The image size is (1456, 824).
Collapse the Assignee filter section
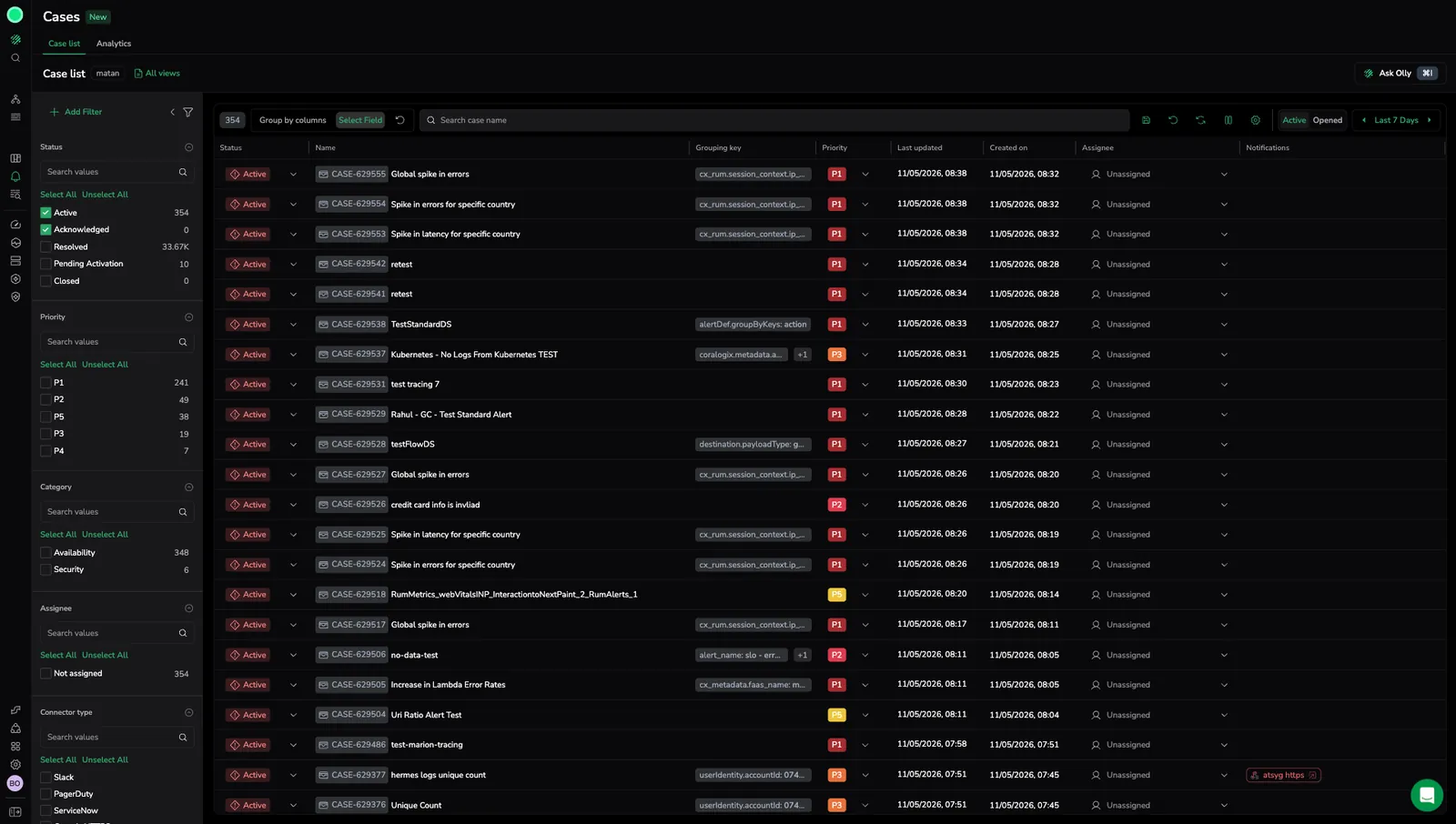(x=188, y=608)
